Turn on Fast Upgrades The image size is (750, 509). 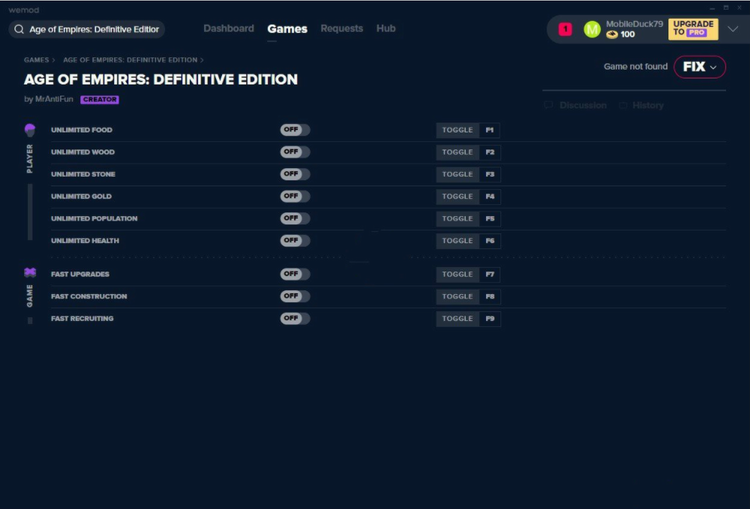click(x=295, y=274)
